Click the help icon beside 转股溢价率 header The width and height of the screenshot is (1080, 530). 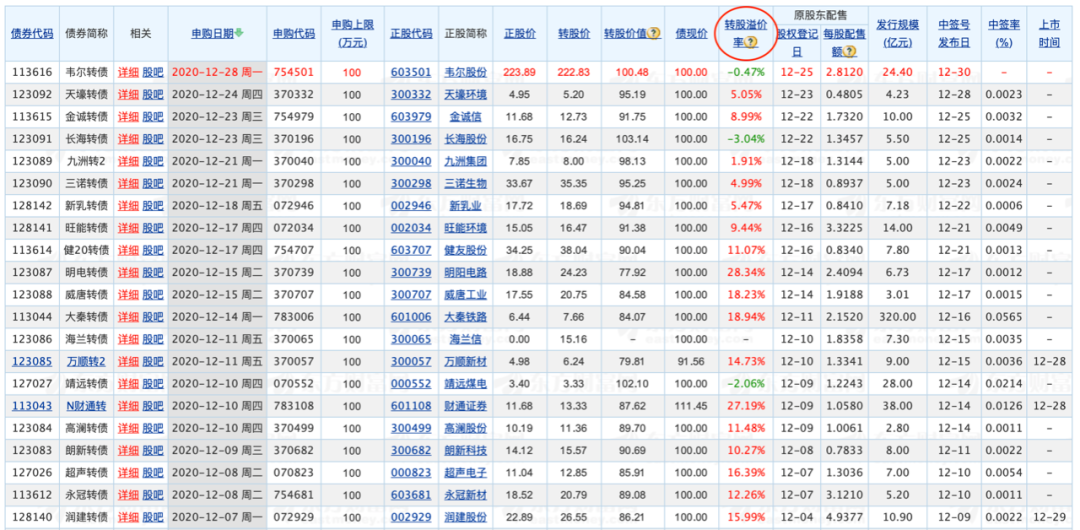click(x=752, y=42)
